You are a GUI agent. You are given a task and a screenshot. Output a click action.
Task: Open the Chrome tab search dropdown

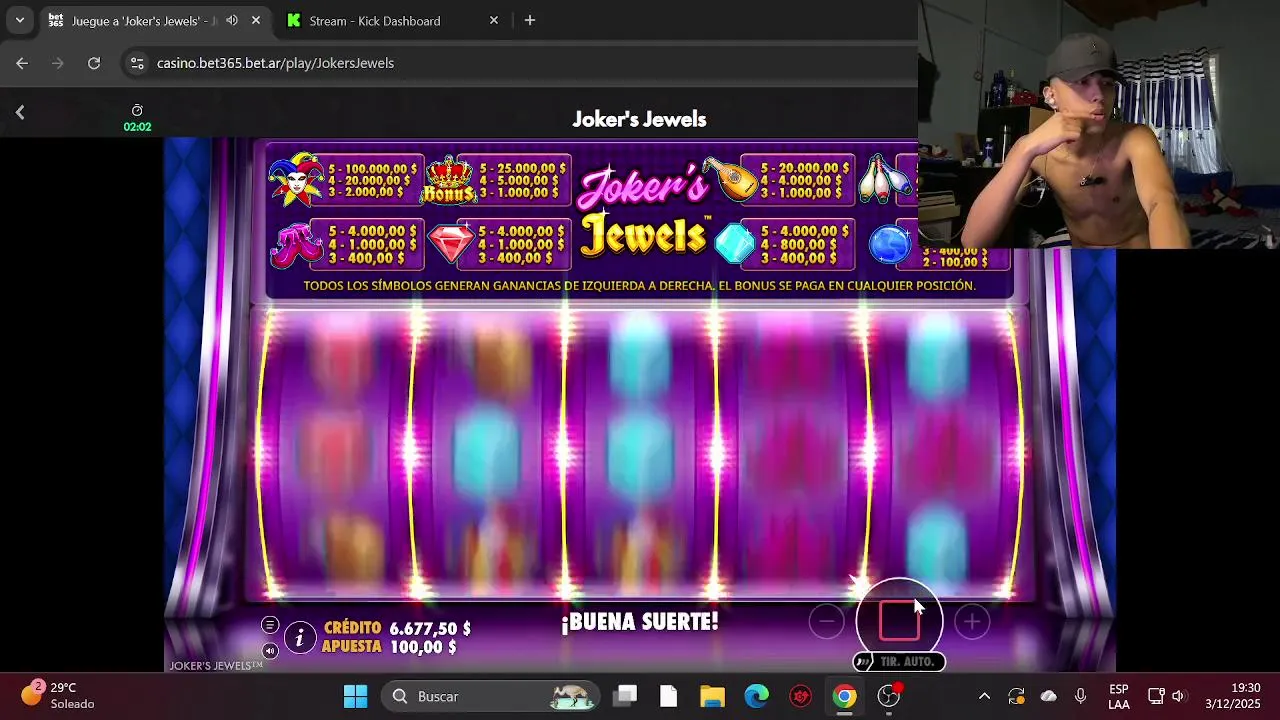click(x=19, y=20)
